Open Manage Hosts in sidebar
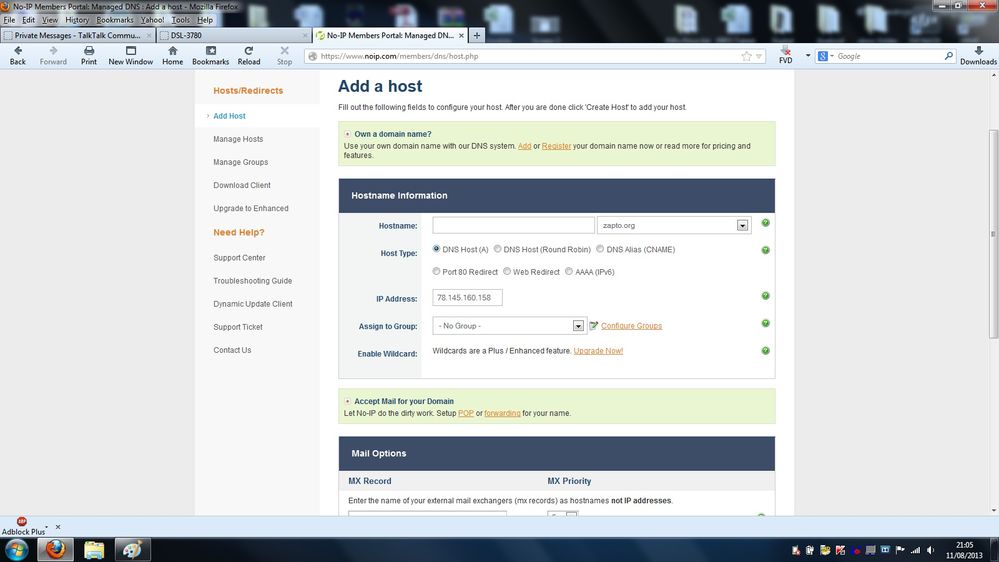Screen dimensions: 999x562 (238, 139)
